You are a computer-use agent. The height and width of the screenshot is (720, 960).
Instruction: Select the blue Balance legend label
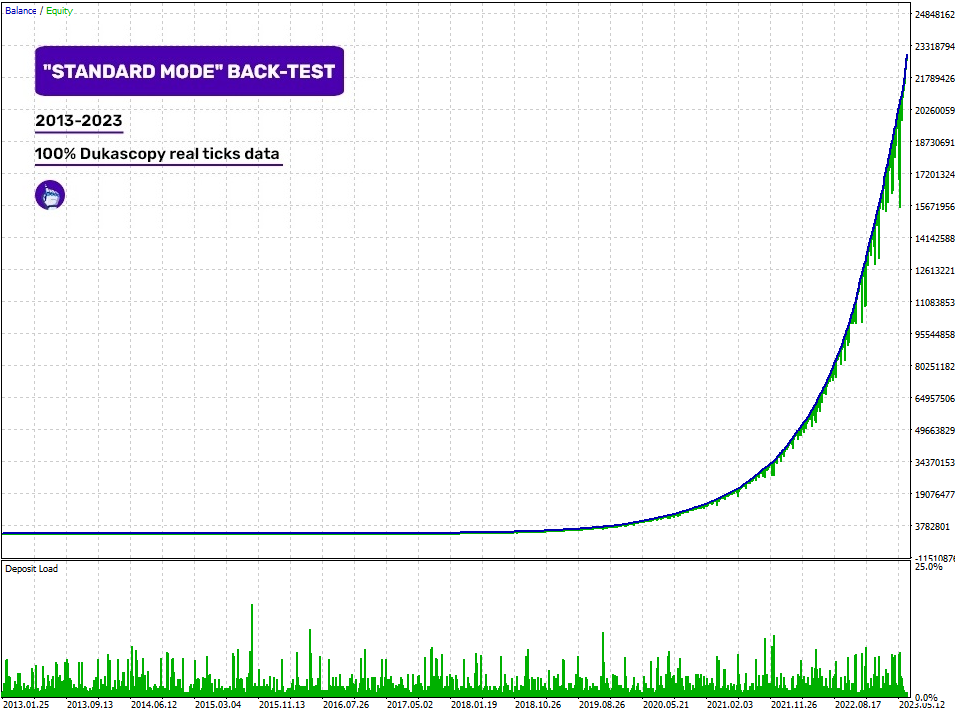point(20,11)
